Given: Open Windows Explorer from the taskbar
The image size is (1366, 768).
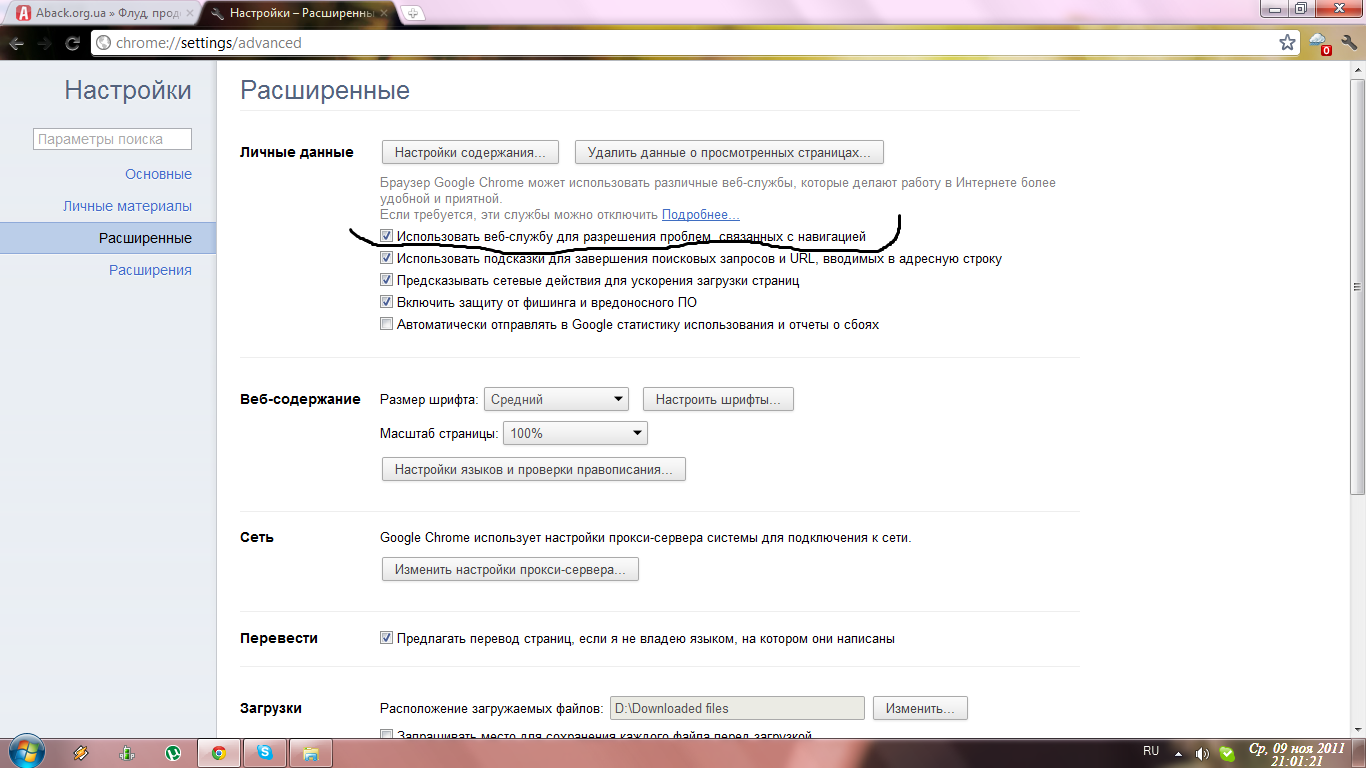Looking at the screenshot, I should click(311, 753).
